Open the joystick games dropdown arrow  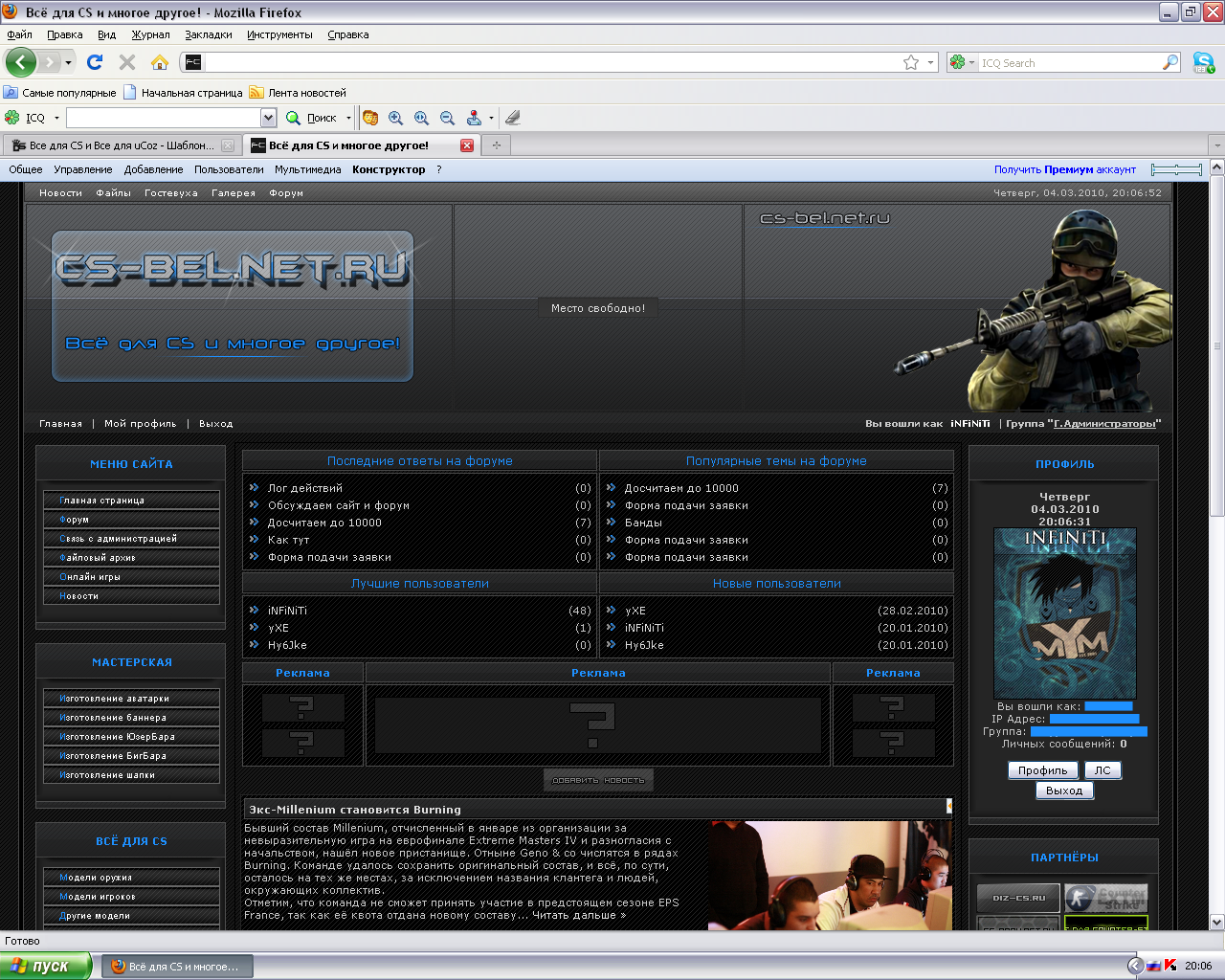(491, 118)
